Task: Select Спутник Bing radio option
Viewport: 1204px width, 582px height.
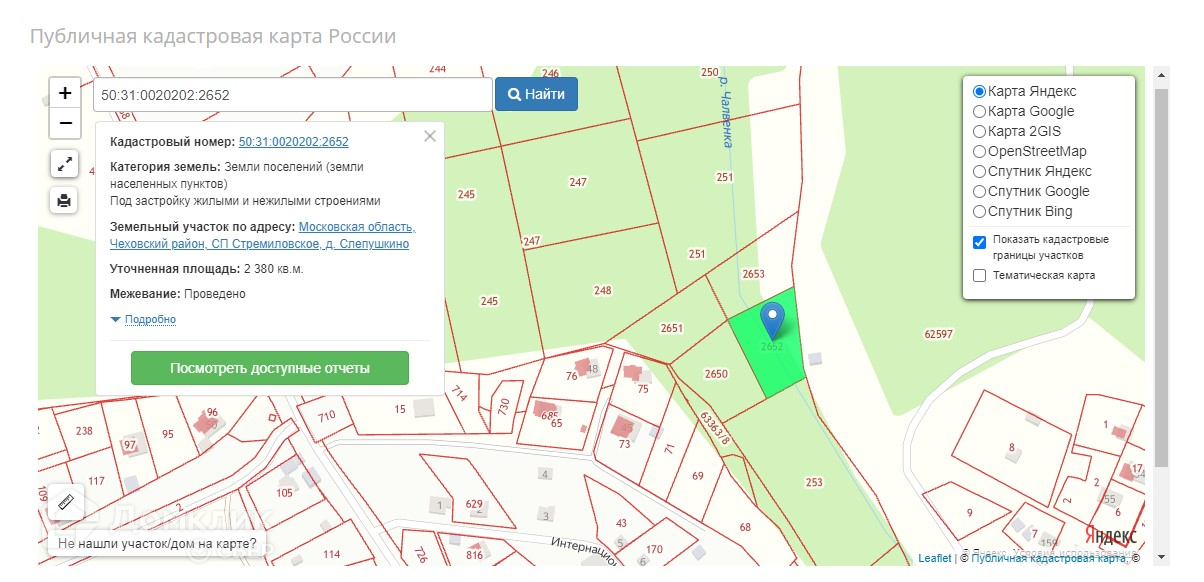Action: (979, 211)
